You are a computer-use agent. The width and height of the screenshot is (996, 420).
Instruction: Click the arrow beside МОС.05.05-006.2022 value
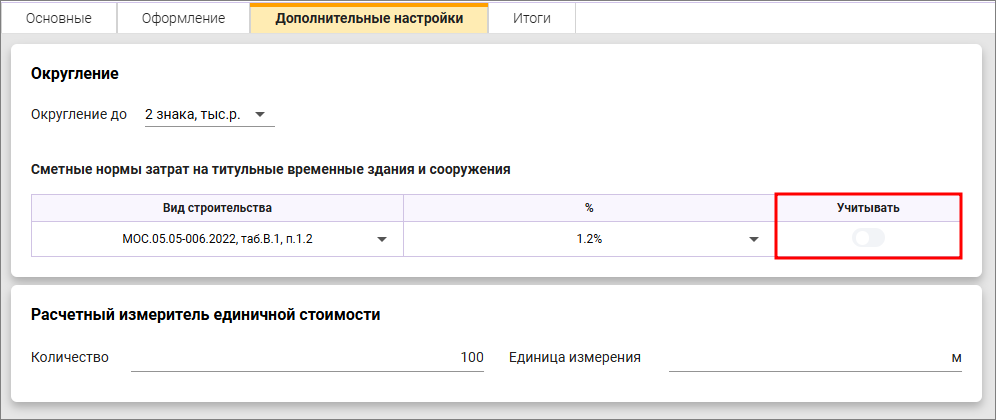(x=382, y=239)
